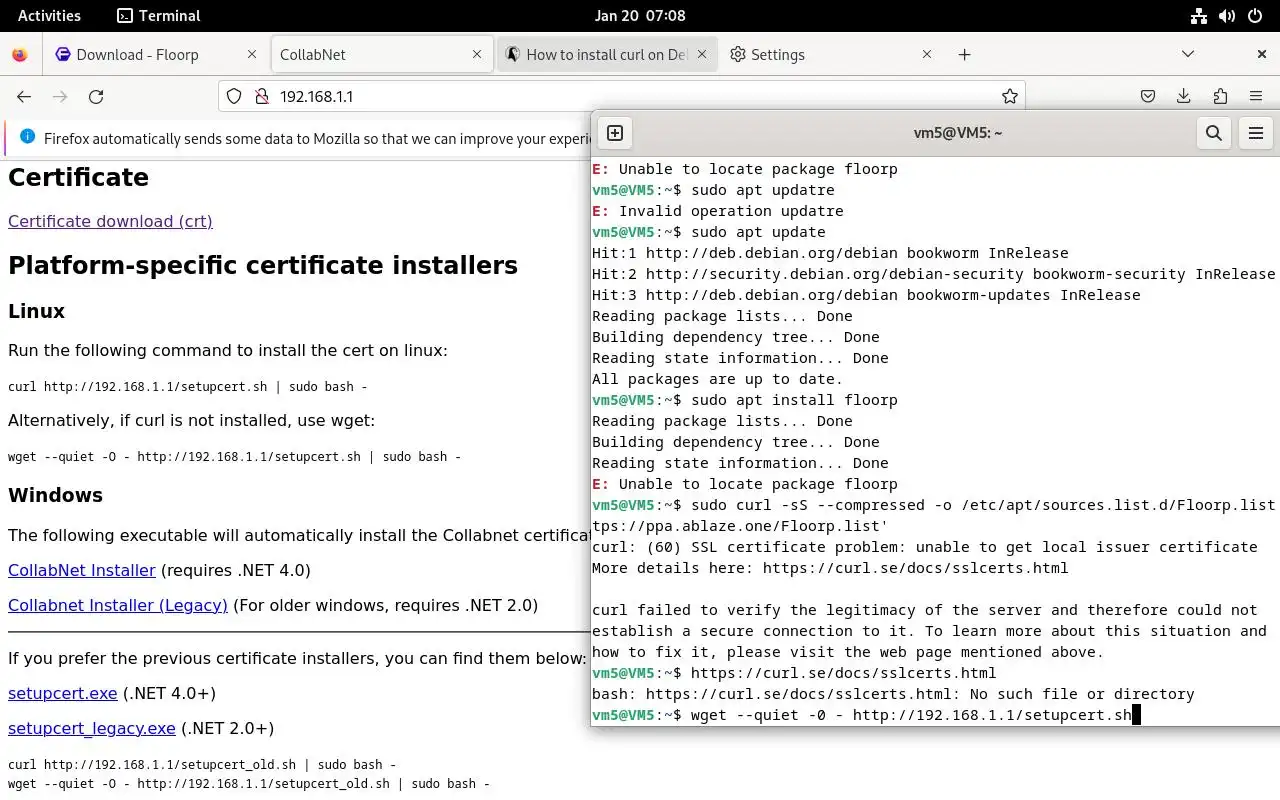
Task: Click the terminal title vm5@VM5: ~
Action: (957, 133)
